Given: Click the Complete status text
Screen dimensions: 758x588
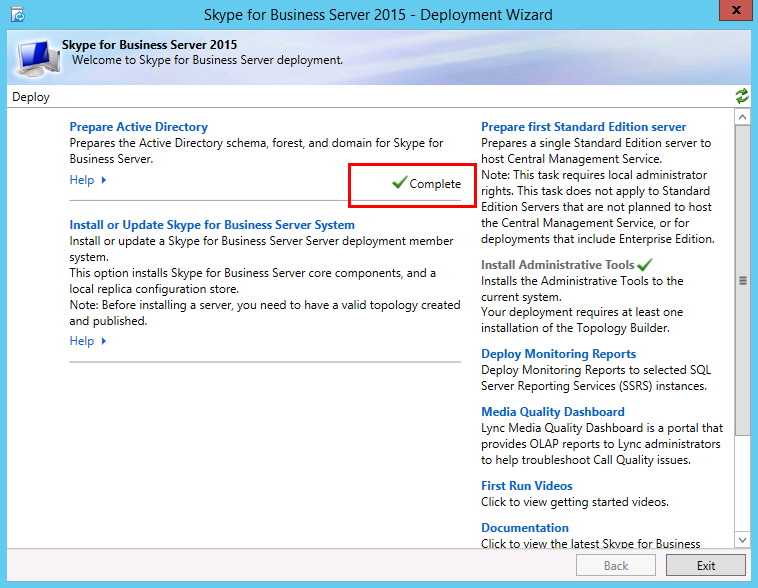Looking at the screenshot, I should click(x=435, y=184).
